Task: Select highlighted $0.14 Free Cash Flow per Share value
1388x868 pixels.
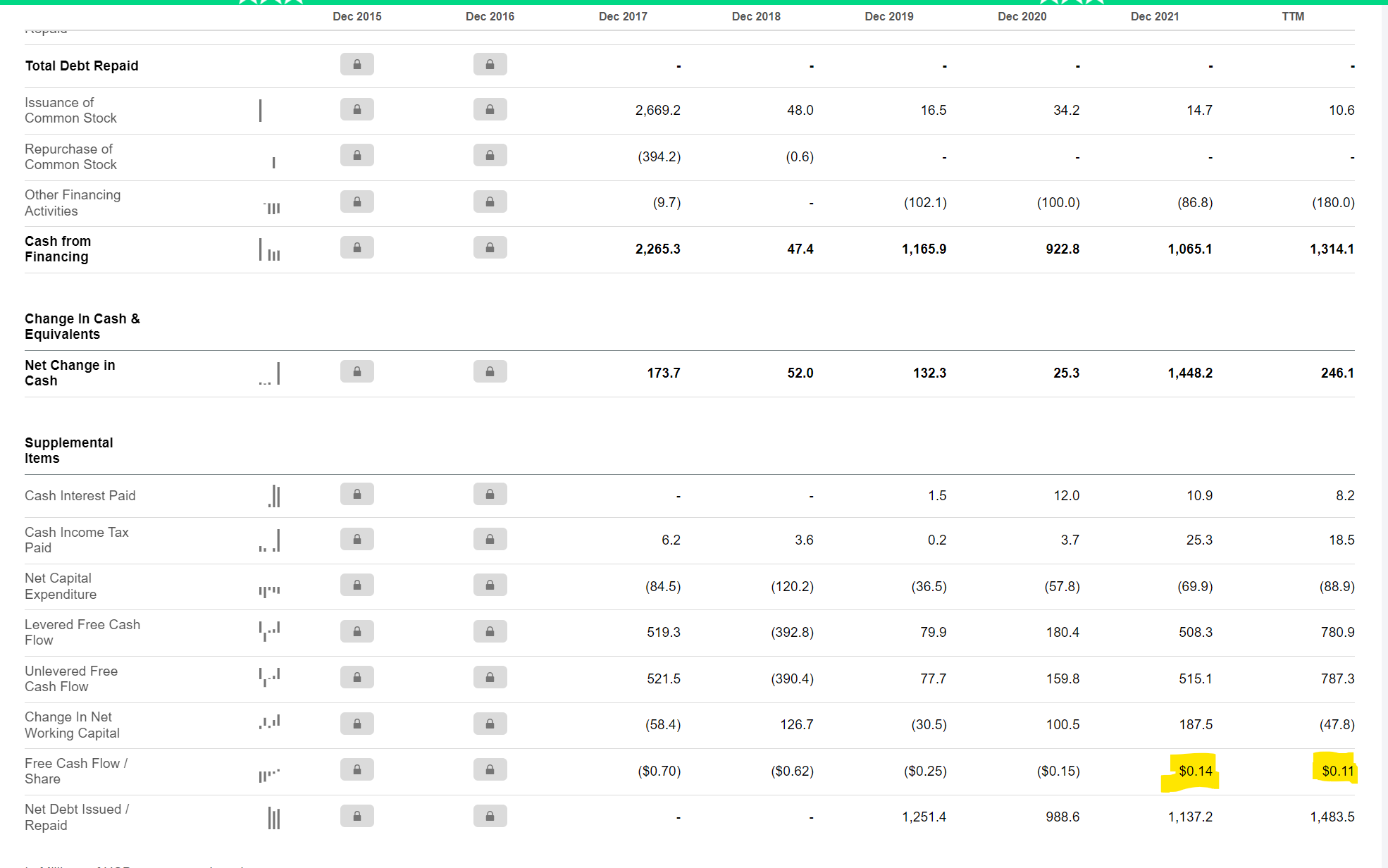Action: click(x=1195, y=771)
